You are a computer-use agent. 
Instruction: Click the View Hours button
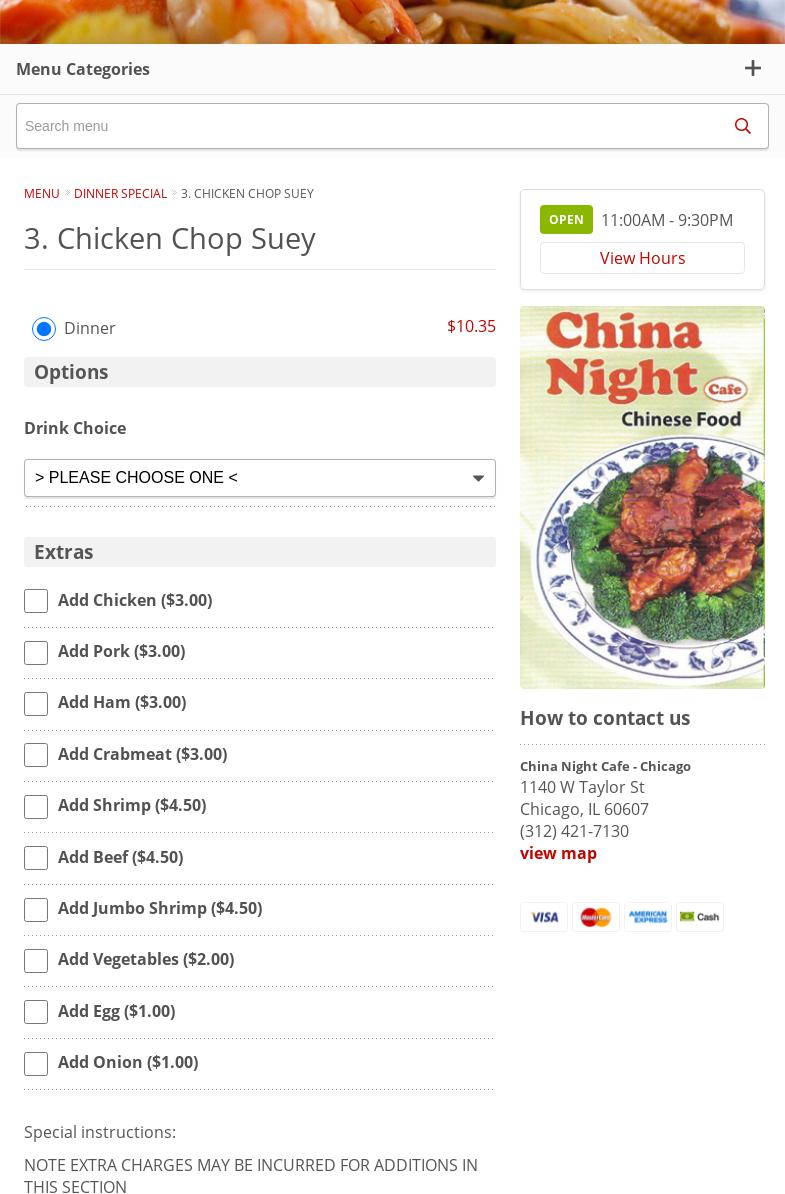tap(642, 258)
